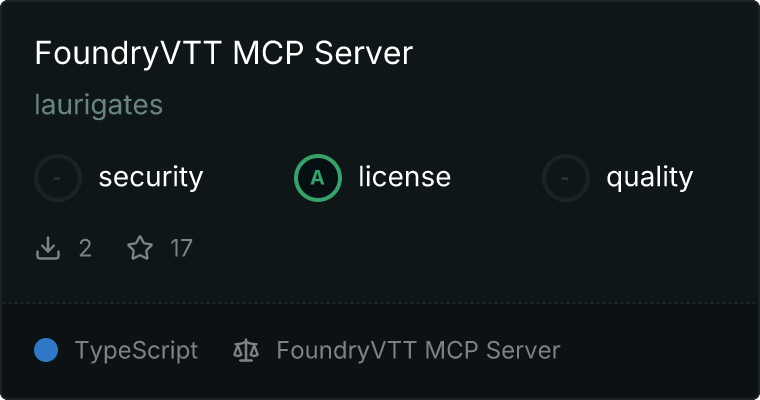760x400 pixels.
Task: Click the TypeScript language label
Action: click(x=136, y=351)
